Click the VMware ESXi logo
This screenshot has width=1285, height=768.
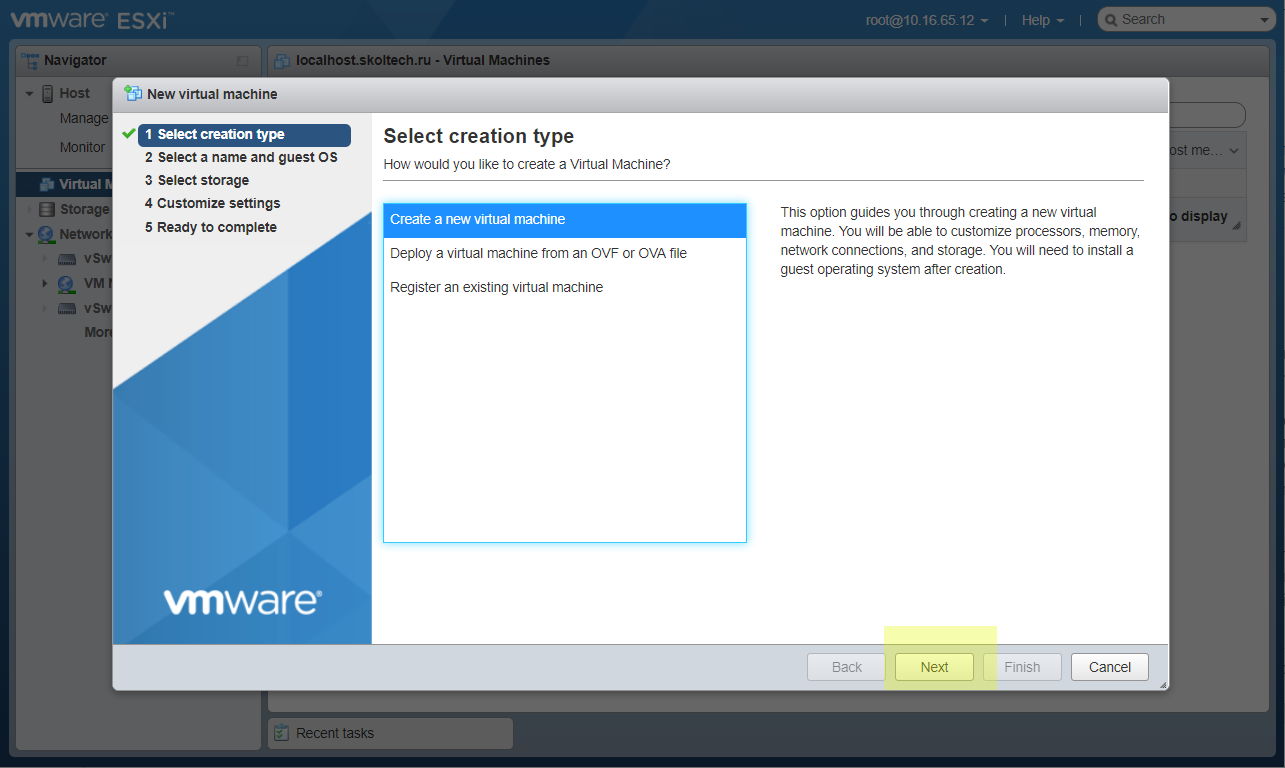[x=90, y=20]
